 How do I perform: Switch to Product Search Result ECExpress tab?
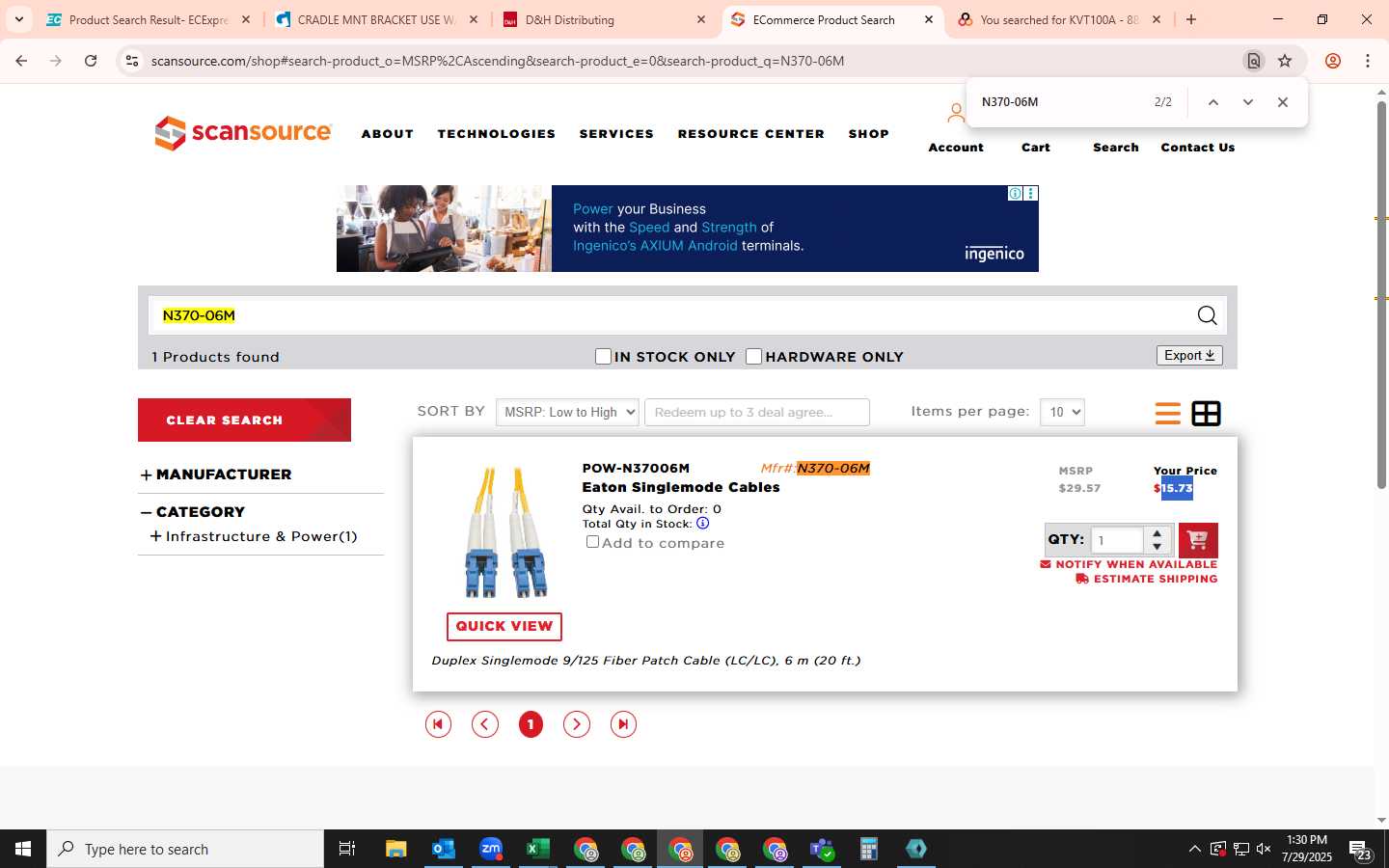[148, 19]
